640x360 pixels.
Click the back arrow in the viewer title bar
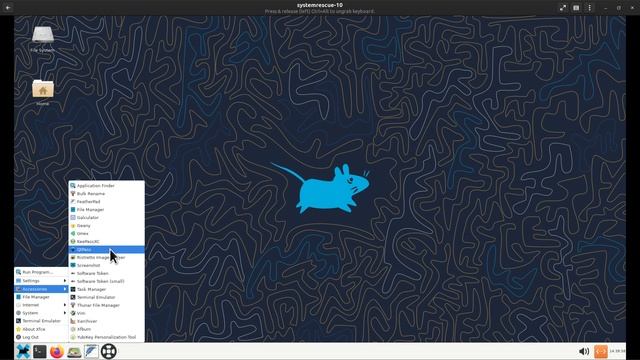click(8, 7)
